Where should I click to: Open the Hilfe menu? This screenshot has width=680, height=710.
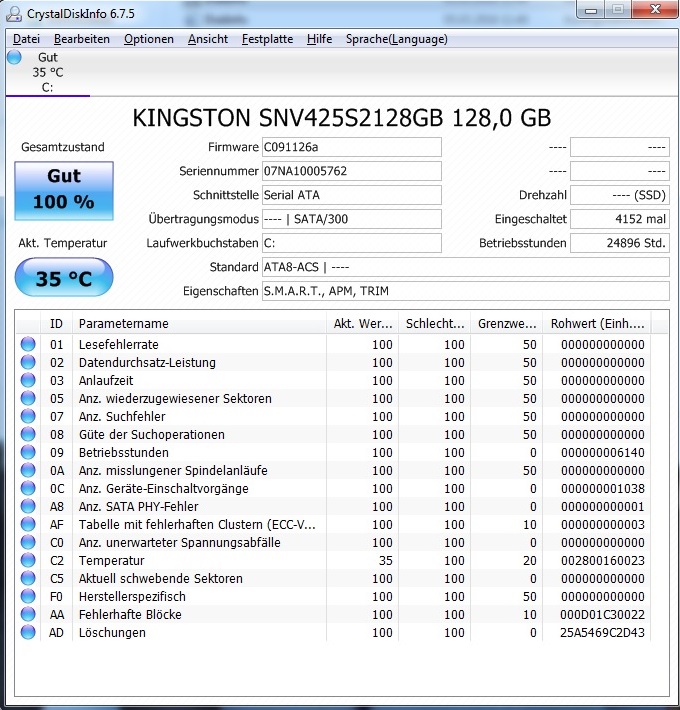pyautogui.click(x=319, y=39)
